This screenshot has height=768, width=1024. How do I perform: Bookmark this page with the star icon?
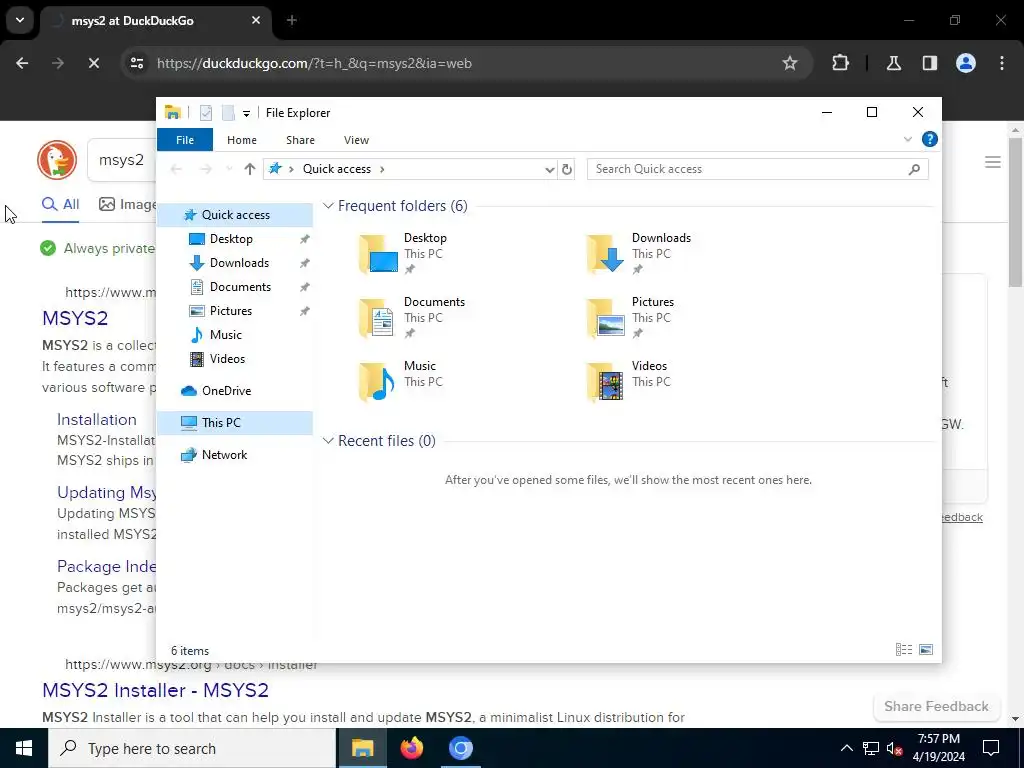[790, 63]
